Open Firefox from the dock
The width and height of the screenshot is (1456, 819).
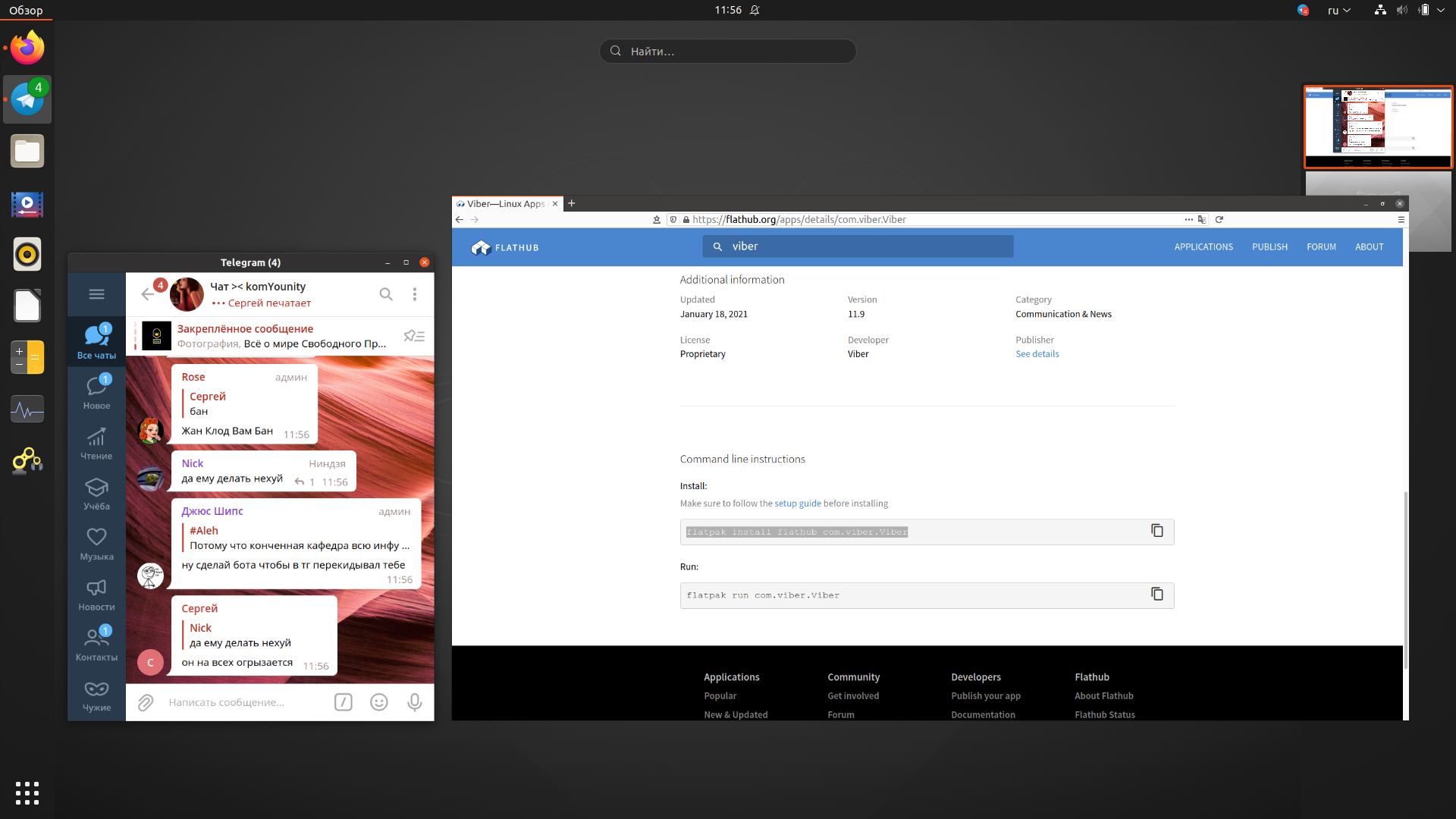[x=27, y=48]
